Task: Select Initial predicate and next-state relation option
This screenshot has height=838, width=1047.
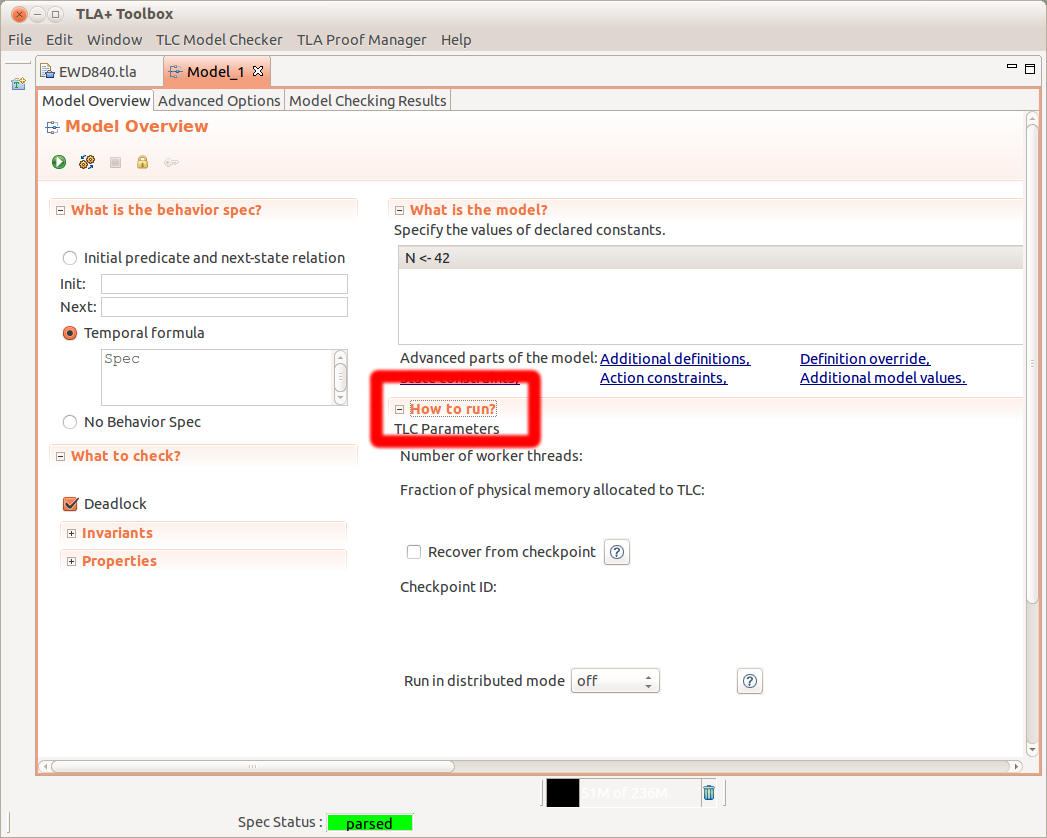Action: pyautogui.click(x=70, y=258)
